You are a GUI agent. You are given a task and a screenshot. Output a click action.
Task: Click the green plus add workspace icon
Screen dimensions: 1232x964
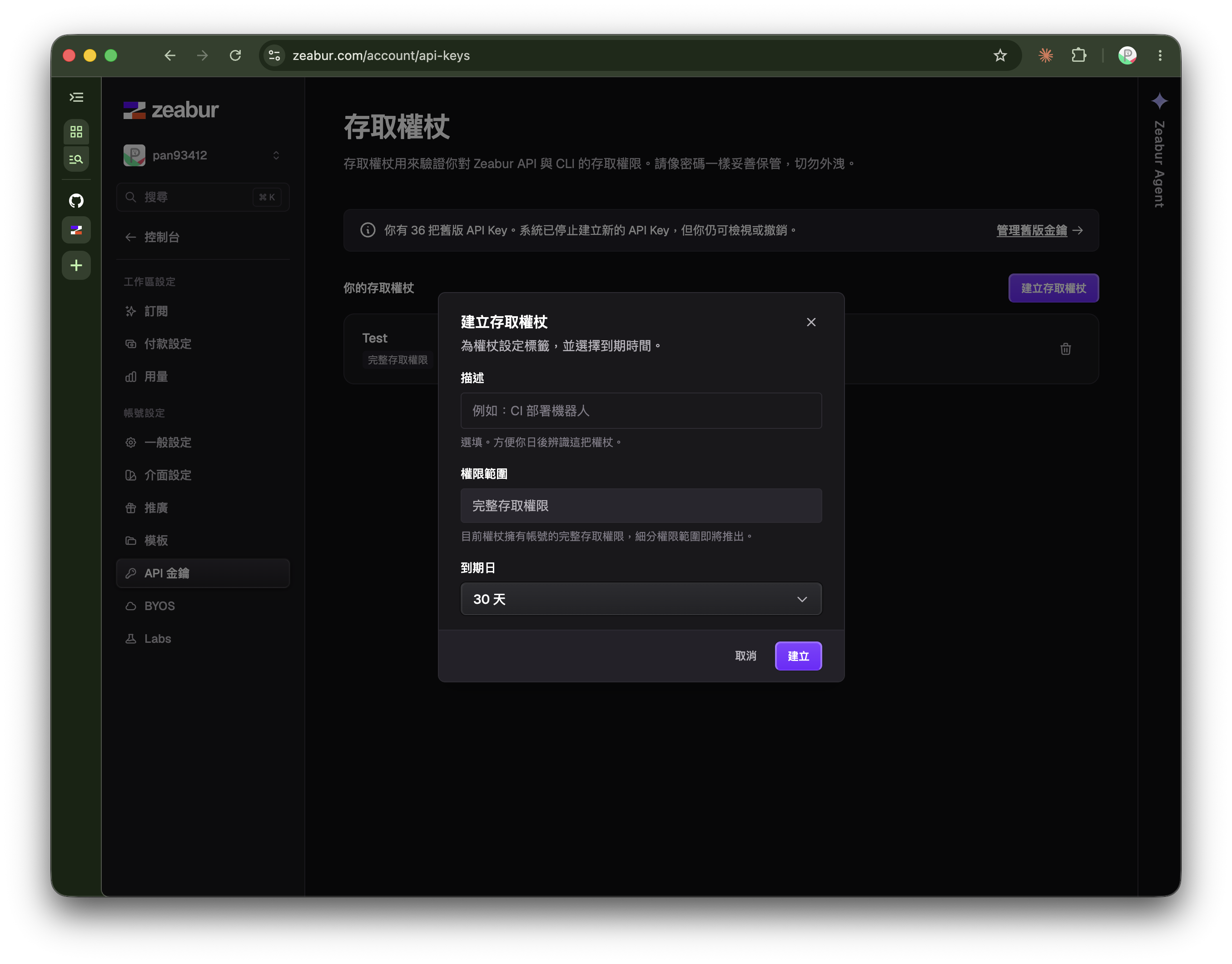(x=76, y=265)
